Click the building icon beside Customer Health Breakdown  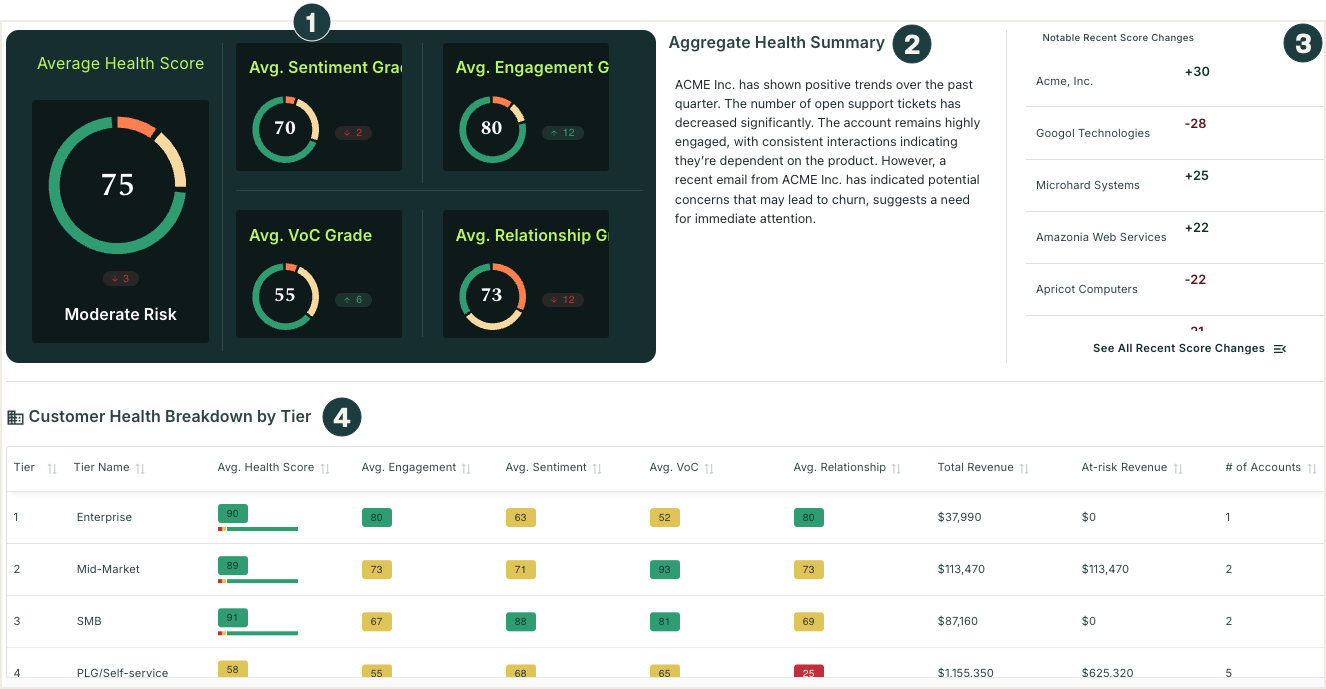[x=15, y=417]
